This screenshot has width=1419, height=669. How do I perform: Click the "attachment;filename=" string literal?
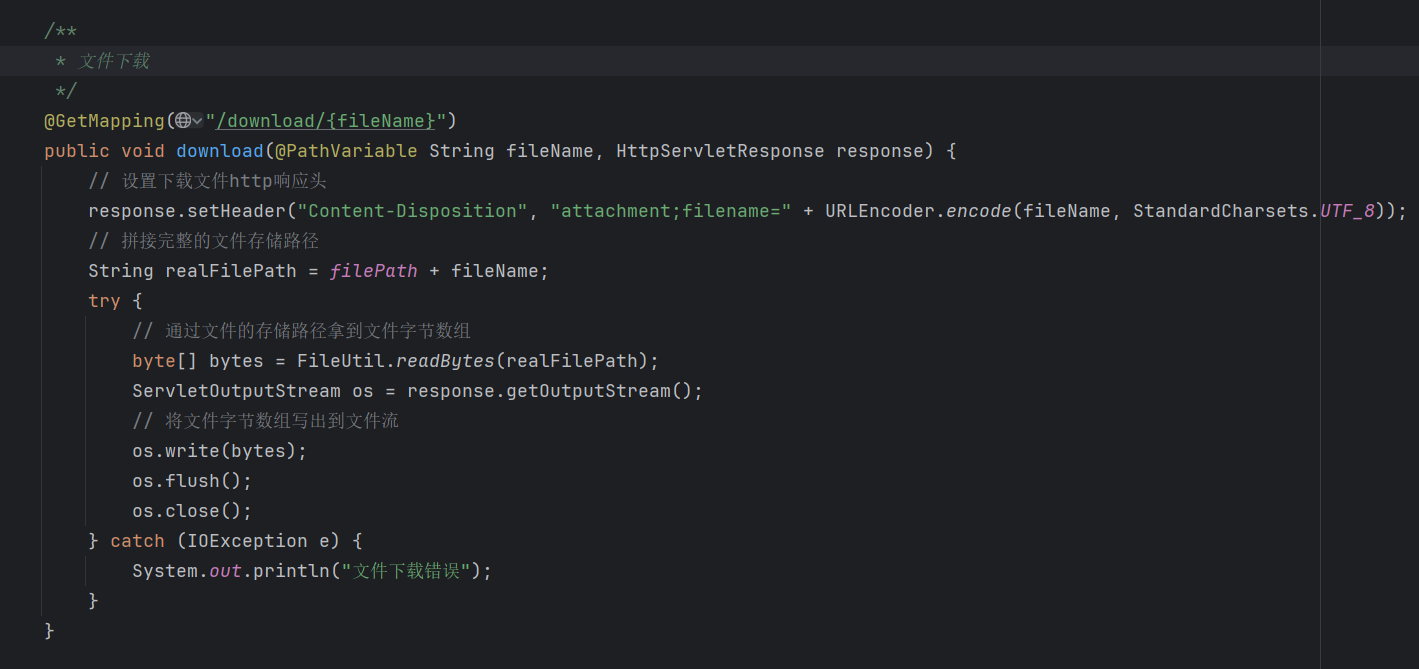click(x=671, y=211)
